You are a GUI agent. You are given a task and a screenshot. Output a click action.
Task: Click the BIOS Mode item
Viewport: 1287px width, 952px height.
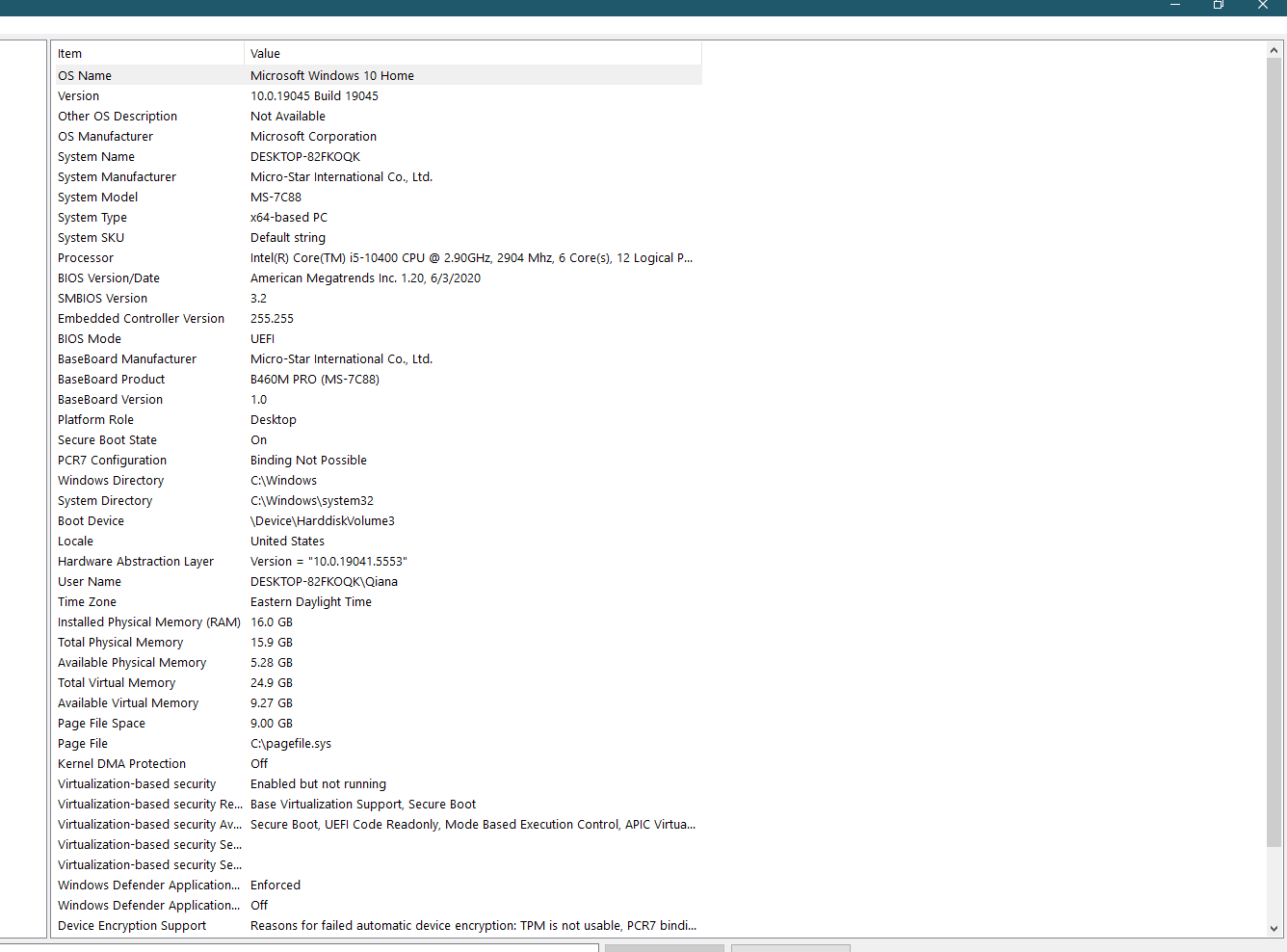tap(90, 338)
